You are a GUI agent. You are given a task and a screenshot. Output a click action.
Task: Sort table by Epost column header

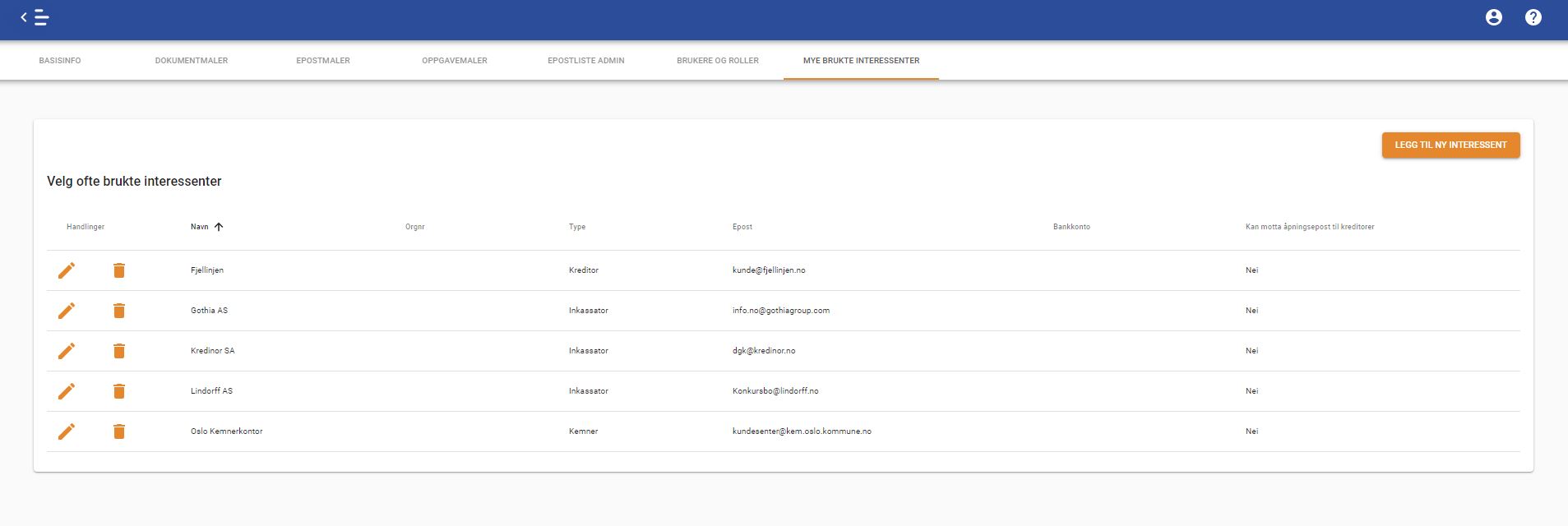pyautogui.click(x=742, y=227)
